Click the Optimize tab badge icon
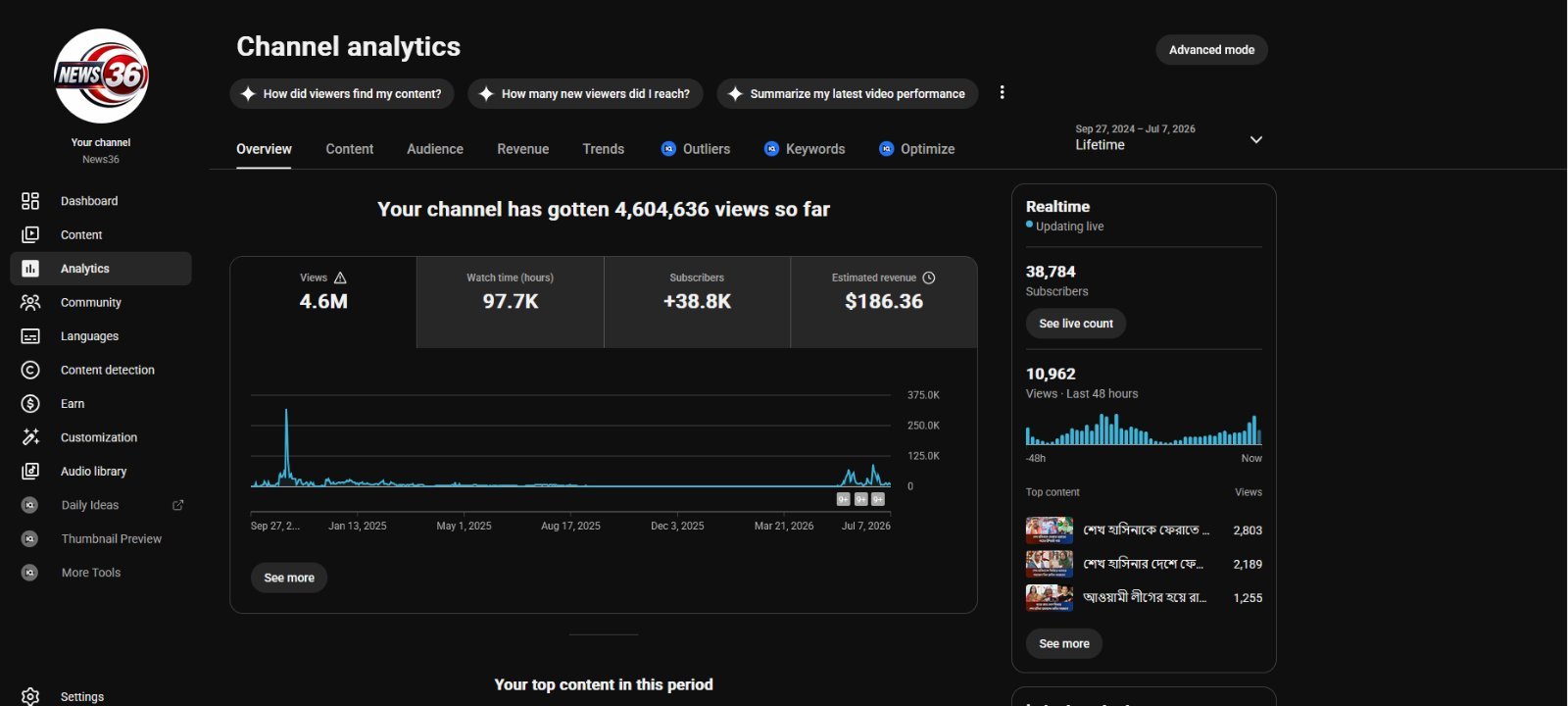 (886, 149)
